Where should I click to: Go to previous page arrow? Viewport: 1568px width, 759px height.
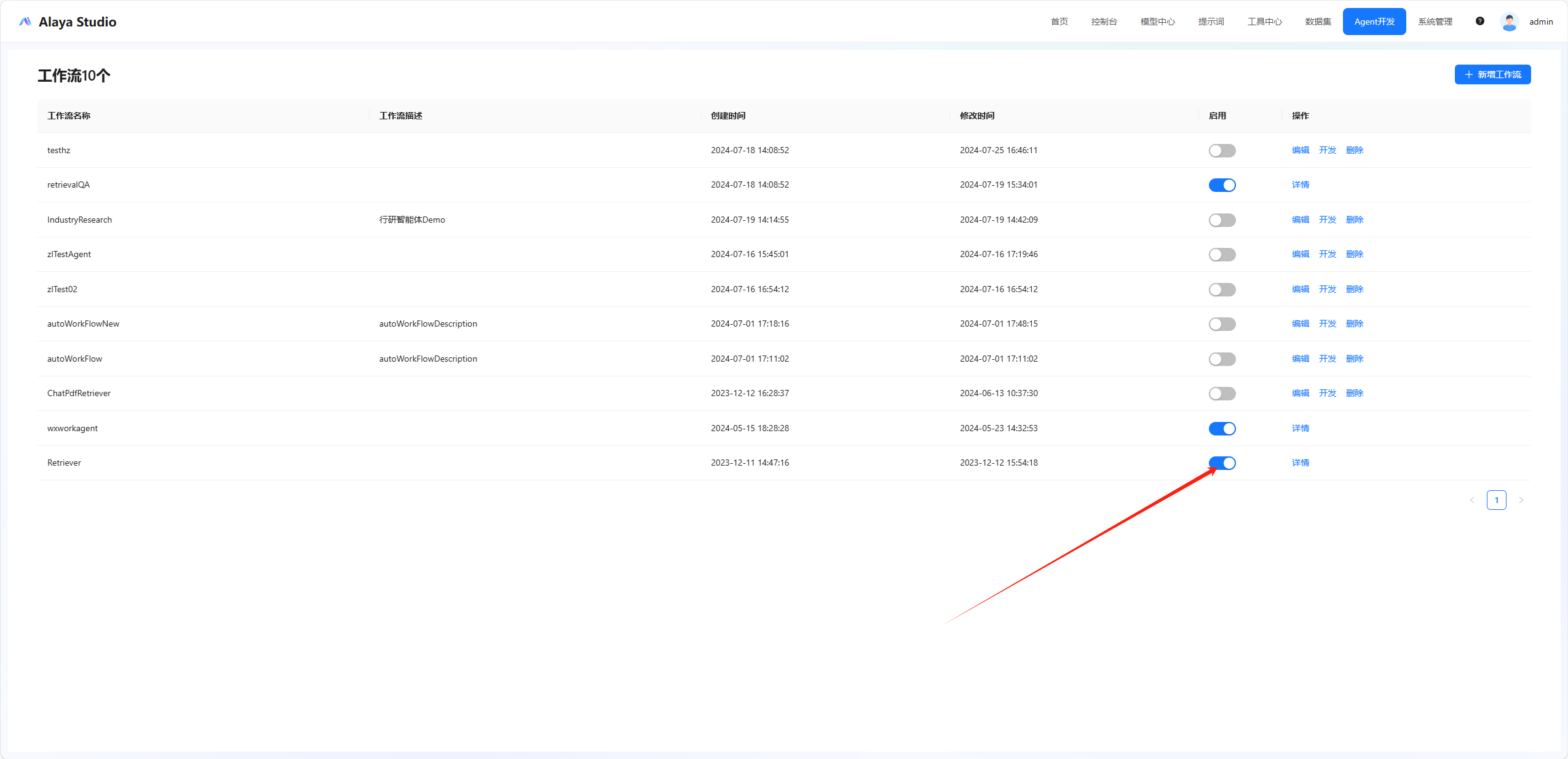pyautogui.click(x=1471, y=500)
